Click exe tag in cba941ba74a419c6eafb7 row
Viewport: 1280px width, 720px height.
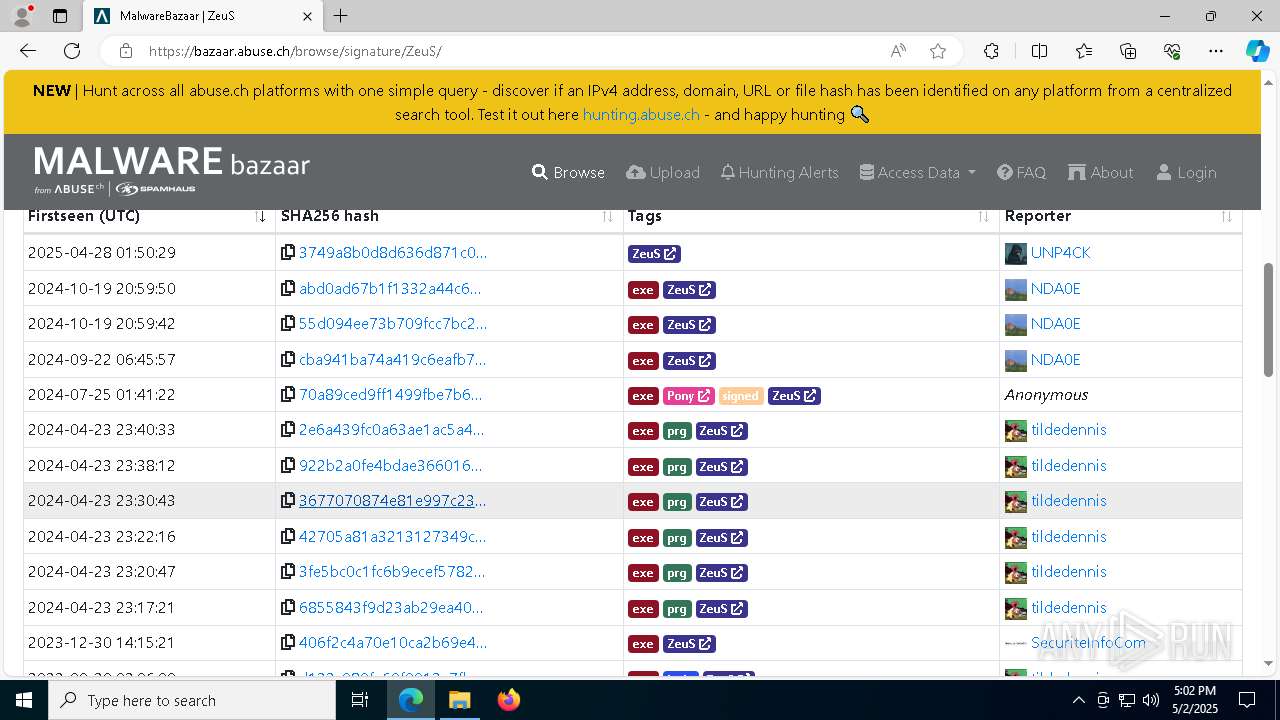click(x=642, y=360)
